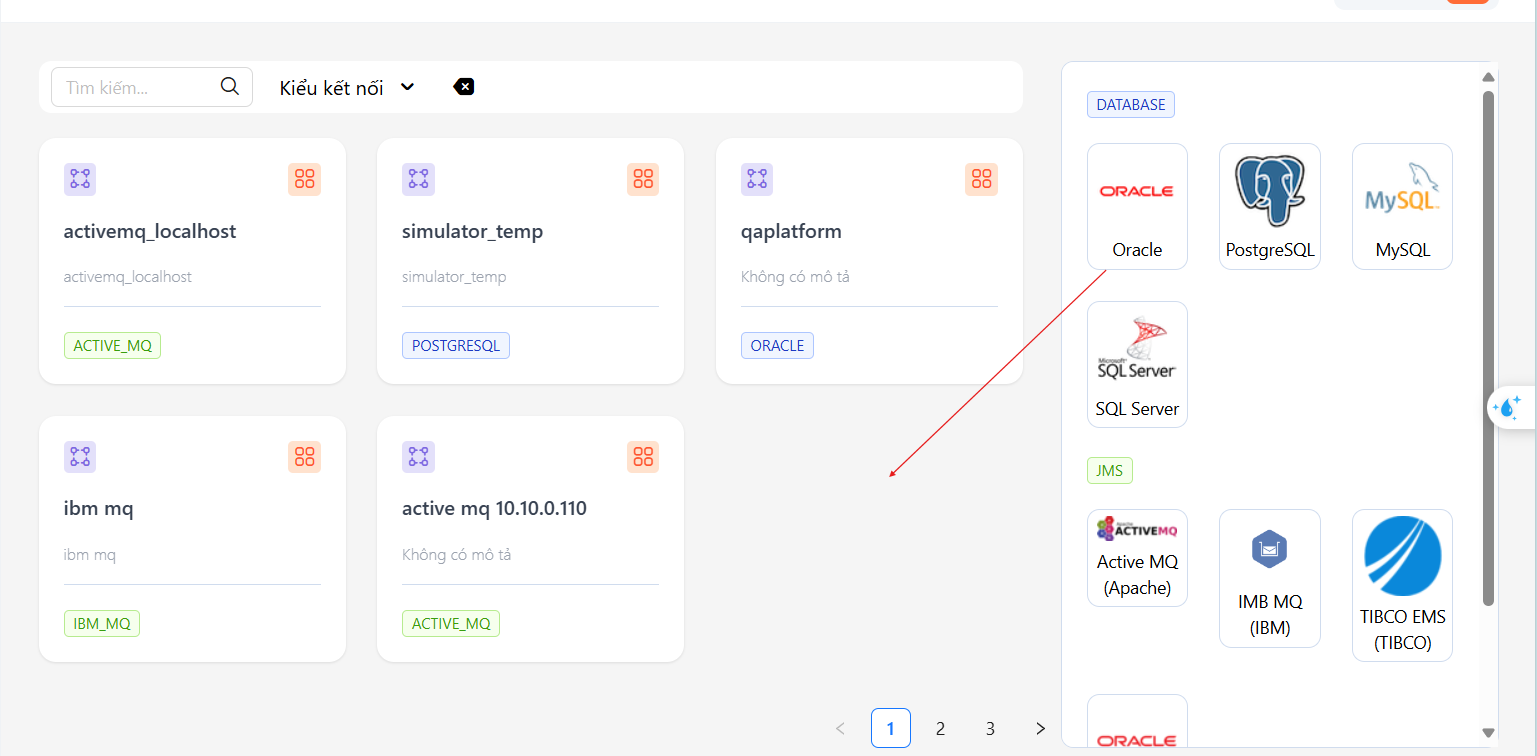Select the SQL Server connector
Image resolution: width=1537 pixels, height=756 pixels.
(1137, 364)
